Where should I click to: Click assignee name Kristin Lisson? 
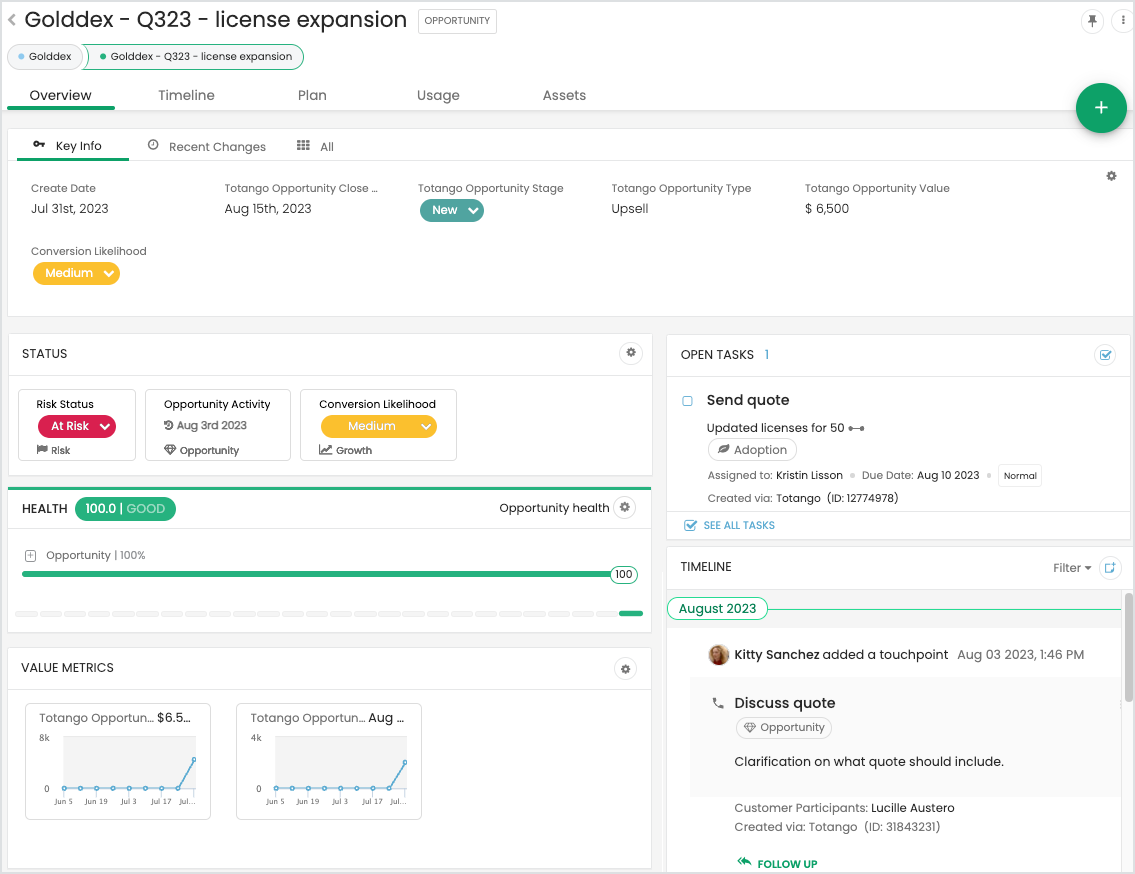pos(809,476)
